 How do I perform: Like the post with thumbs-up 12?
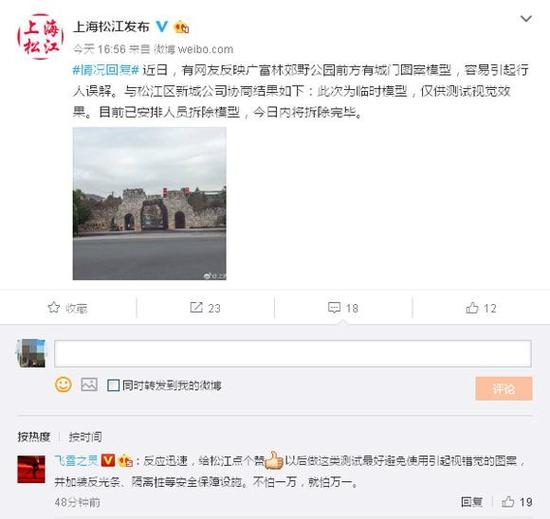pyautogui.click(x=481, y=308)
